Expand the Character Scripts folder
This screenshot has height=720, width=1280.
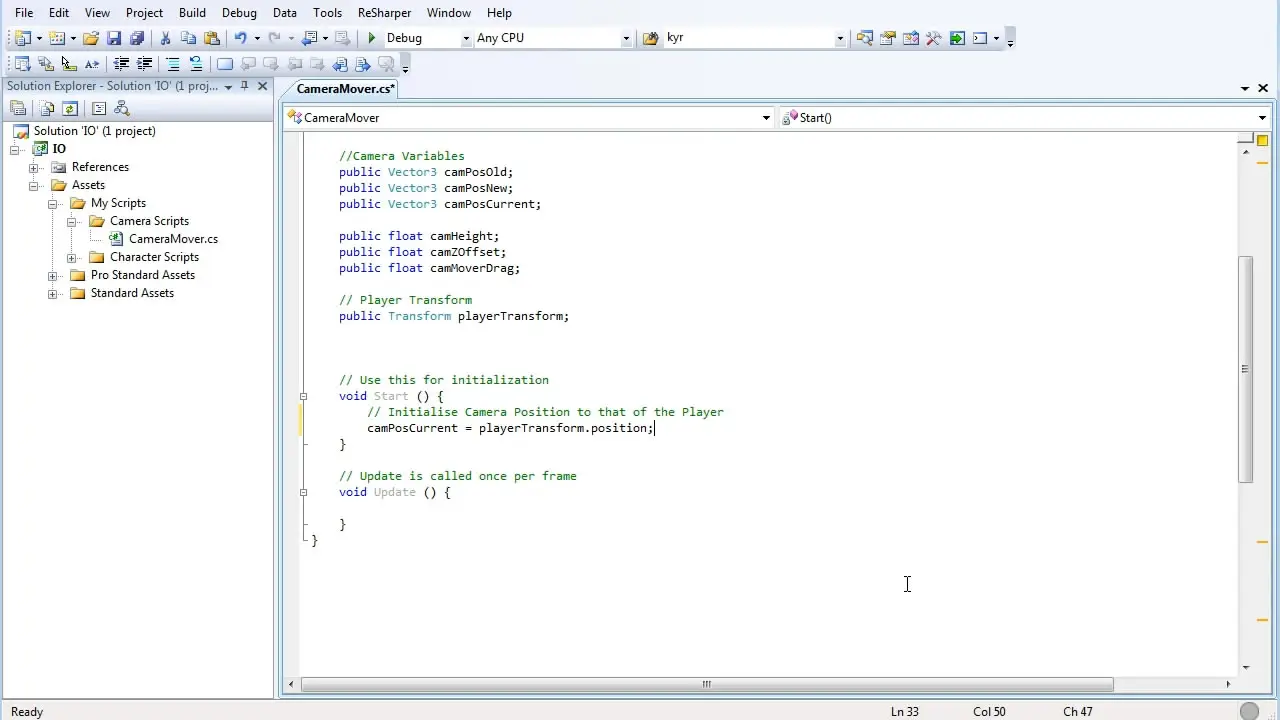click(x=72, y=257)
